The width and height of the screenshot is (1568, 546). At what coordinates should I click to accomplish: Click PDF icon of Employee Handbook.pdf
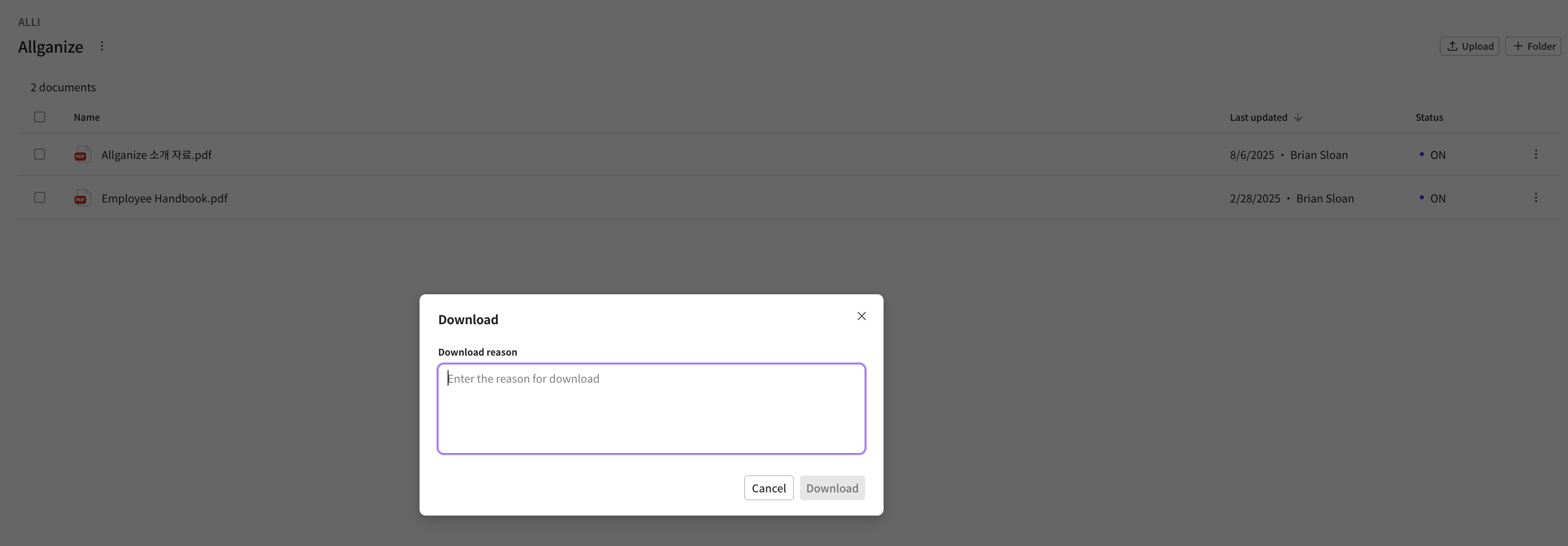[82, 198]
